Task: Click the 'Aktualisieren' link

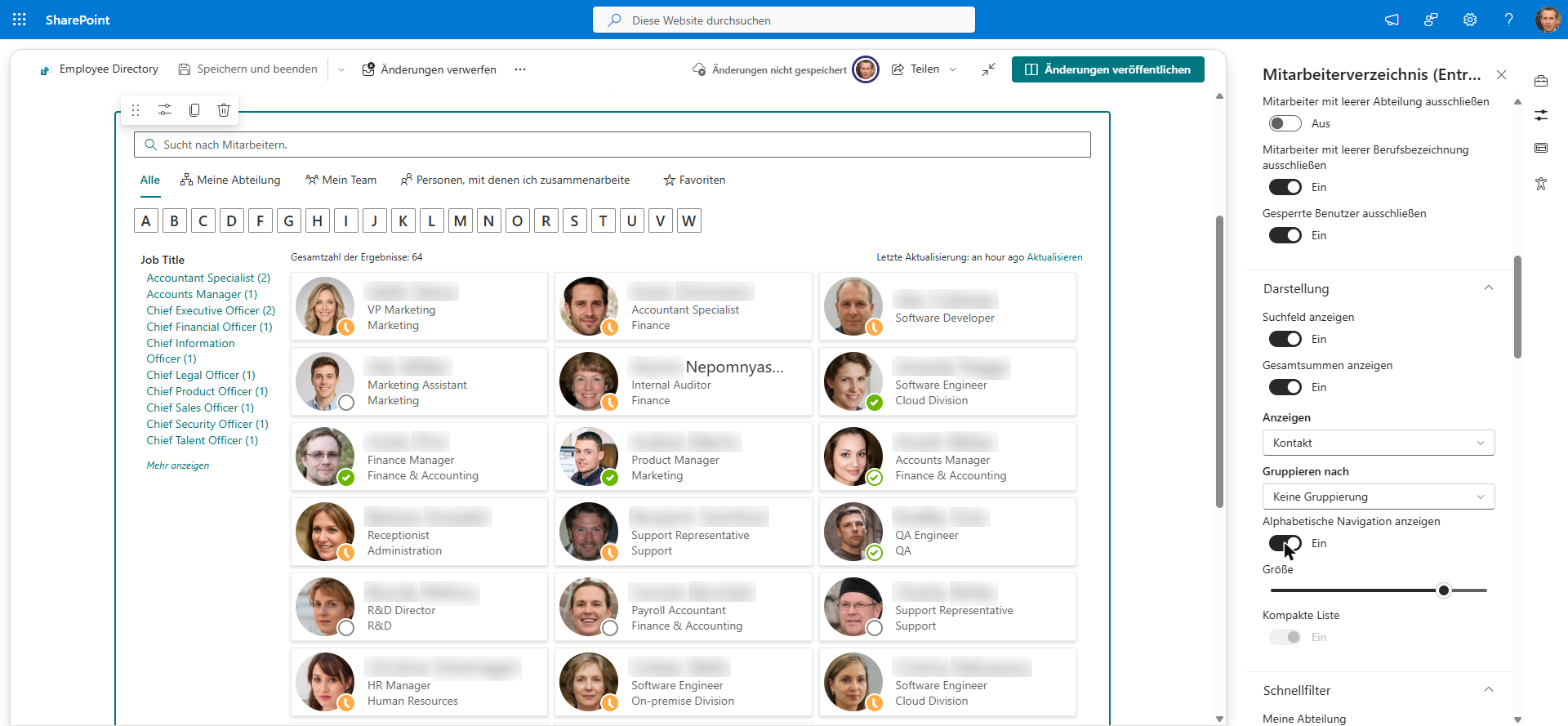Action: click(1054, 257)
